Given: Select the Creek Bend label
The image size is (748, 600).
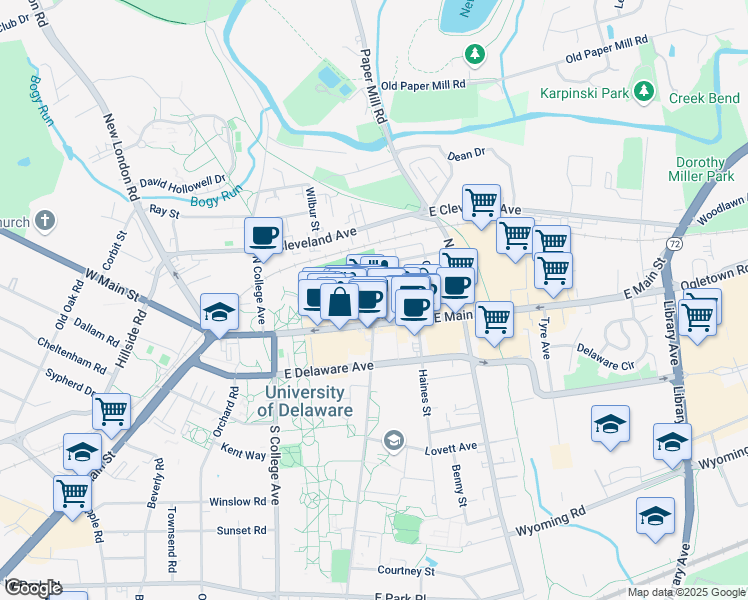Looking at the screenshot, I should click(x=704, y=98).
